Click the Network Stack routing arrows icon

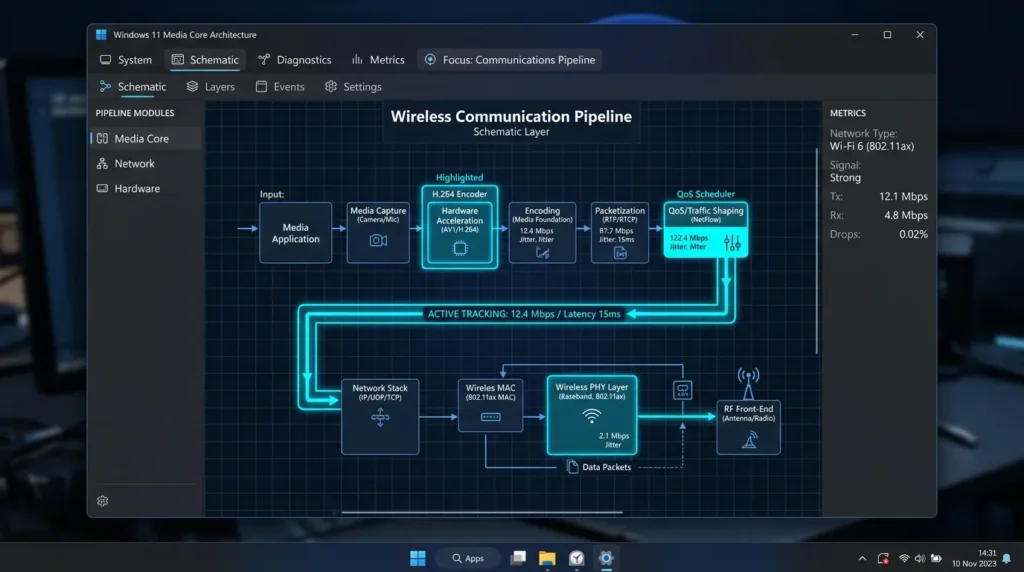(380, 417)
